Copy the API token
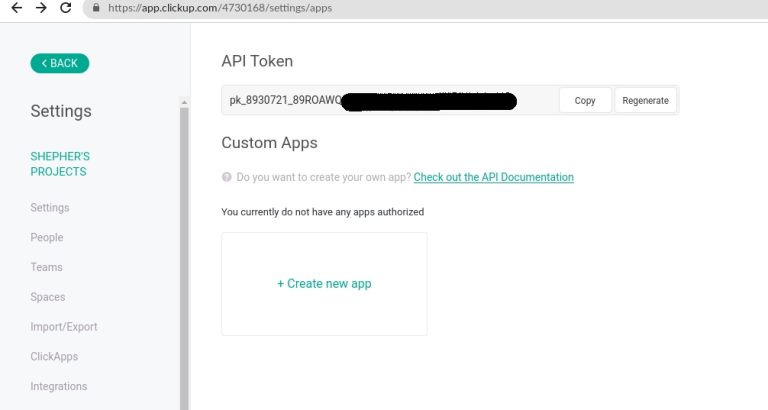 click(585, 100)
